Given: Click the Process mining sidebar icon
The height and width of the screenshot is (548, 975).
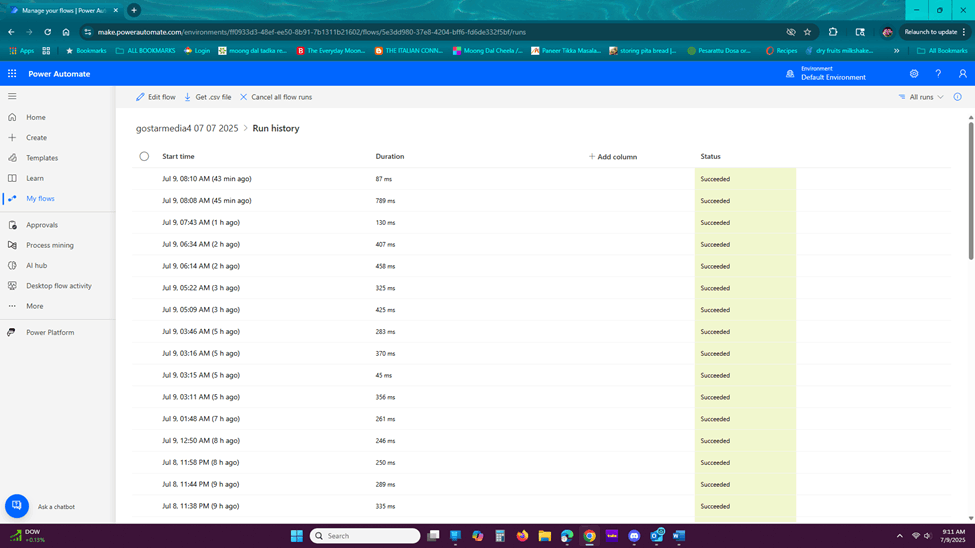Looking at the screenshot, I should [12, 245].
